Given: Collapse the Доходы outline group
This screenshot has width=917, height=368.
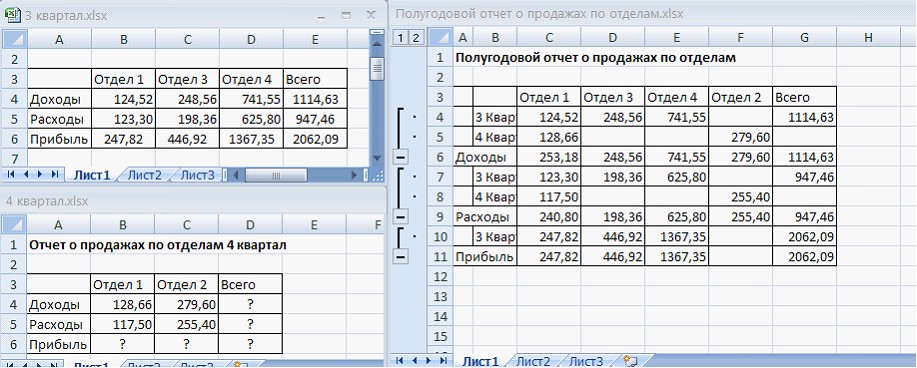Looking at the screenshot, I should (401, 157).
